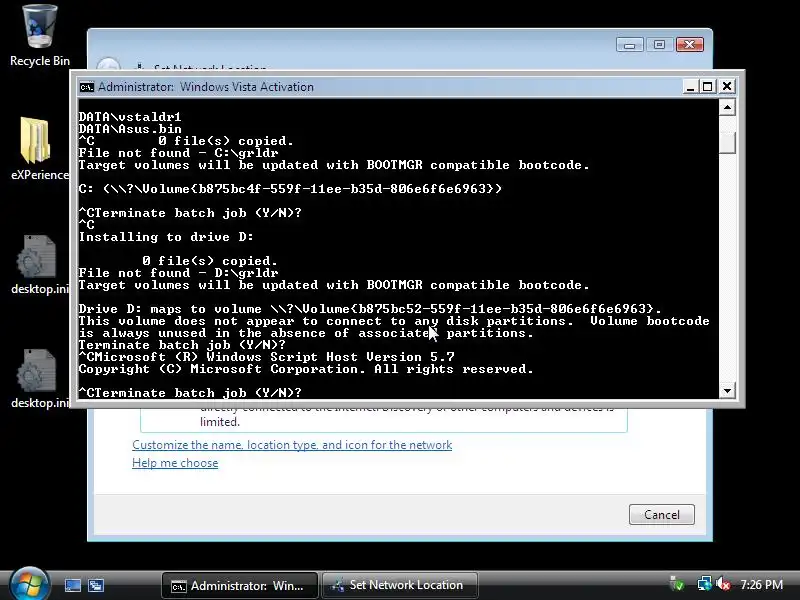The image size is (800, 600).
Task: Open the network tray icon
Action: (704, 584)
